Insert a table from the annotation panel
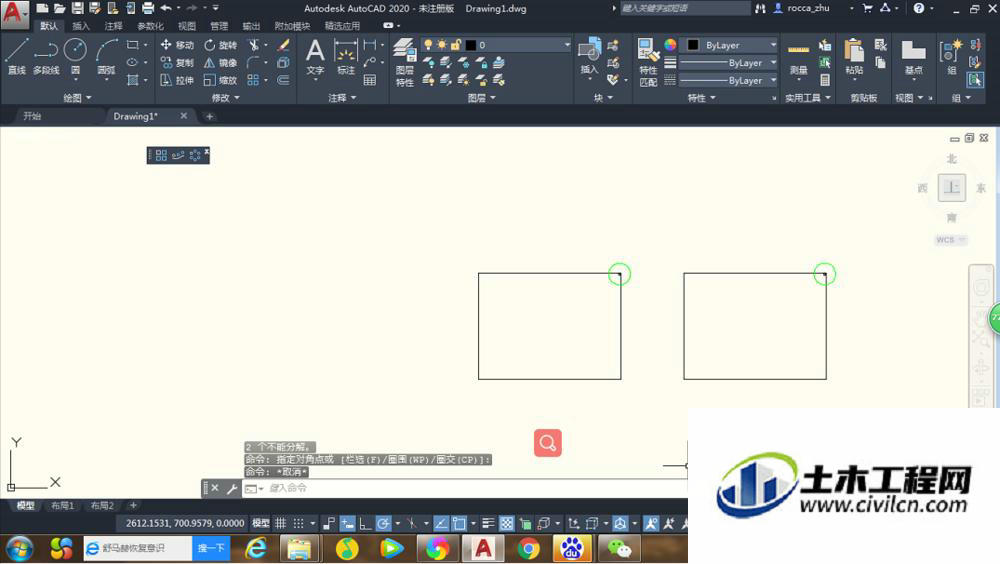The width and height of the screenshot is (1000, 564). click(370, 80)
